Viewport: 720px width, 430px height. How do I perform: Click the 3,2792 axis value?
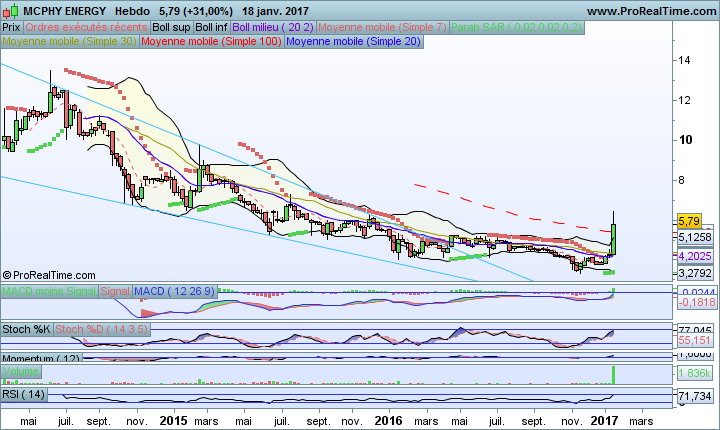[695, 273]
